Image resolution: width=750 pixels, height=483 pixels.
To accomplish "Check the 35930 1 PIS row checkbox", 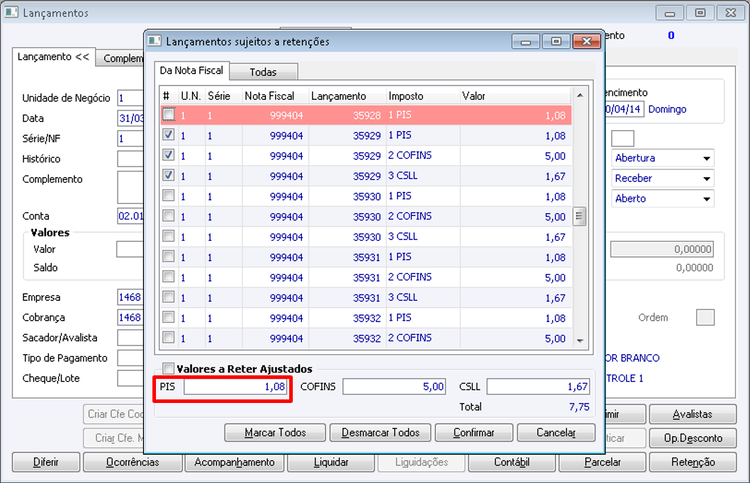I will coord(168,196).
